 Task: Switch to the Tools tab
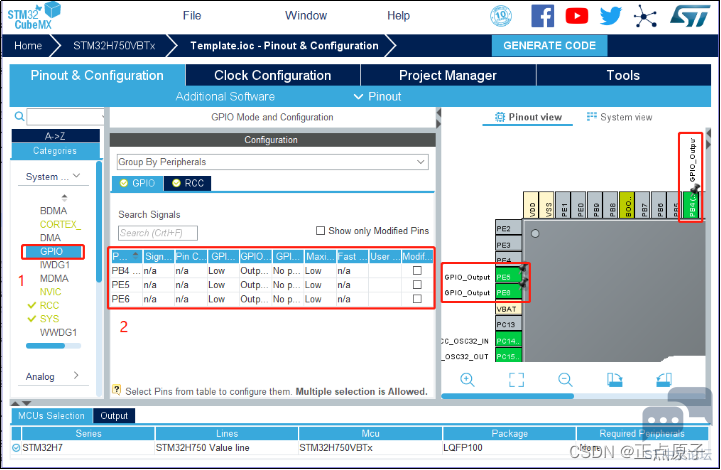point(623,75)
